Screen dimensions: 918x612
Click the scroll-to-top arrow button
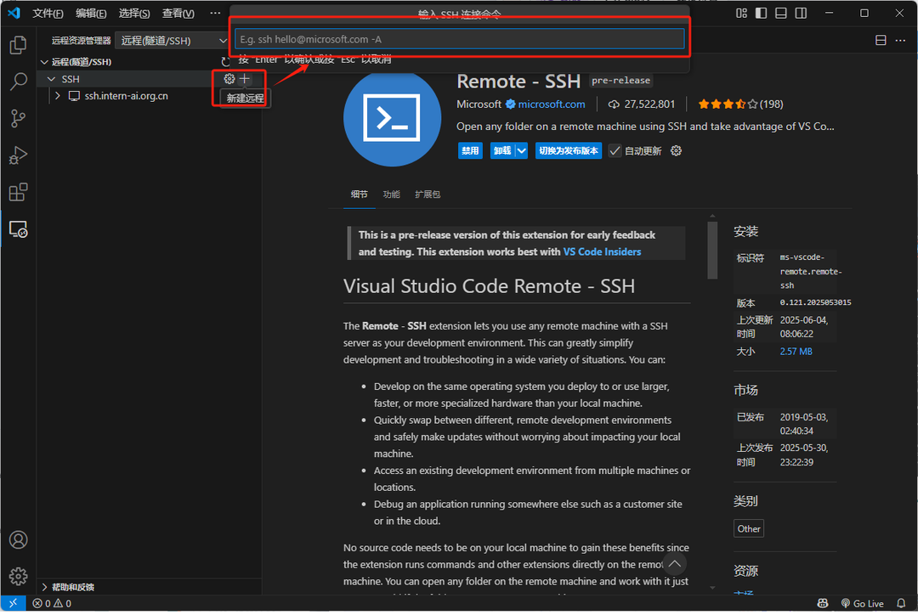(674, 564)
